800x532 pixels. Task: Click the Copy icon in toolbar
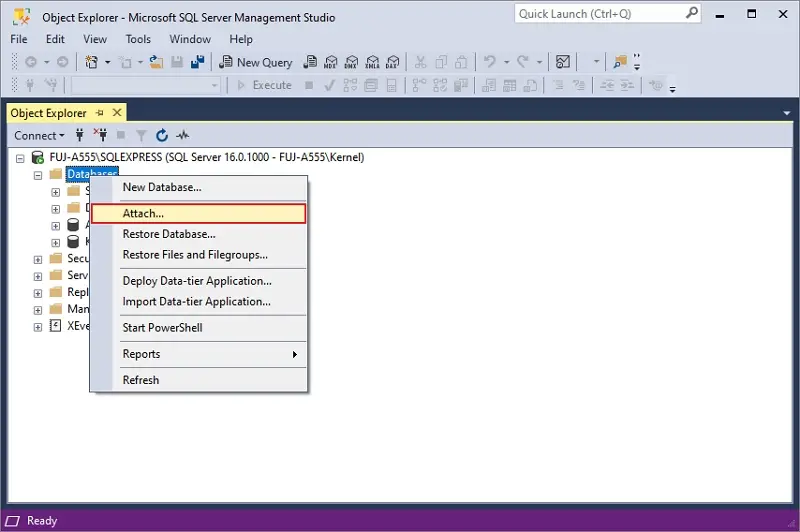pyautogui.click(x=441, y=62)
